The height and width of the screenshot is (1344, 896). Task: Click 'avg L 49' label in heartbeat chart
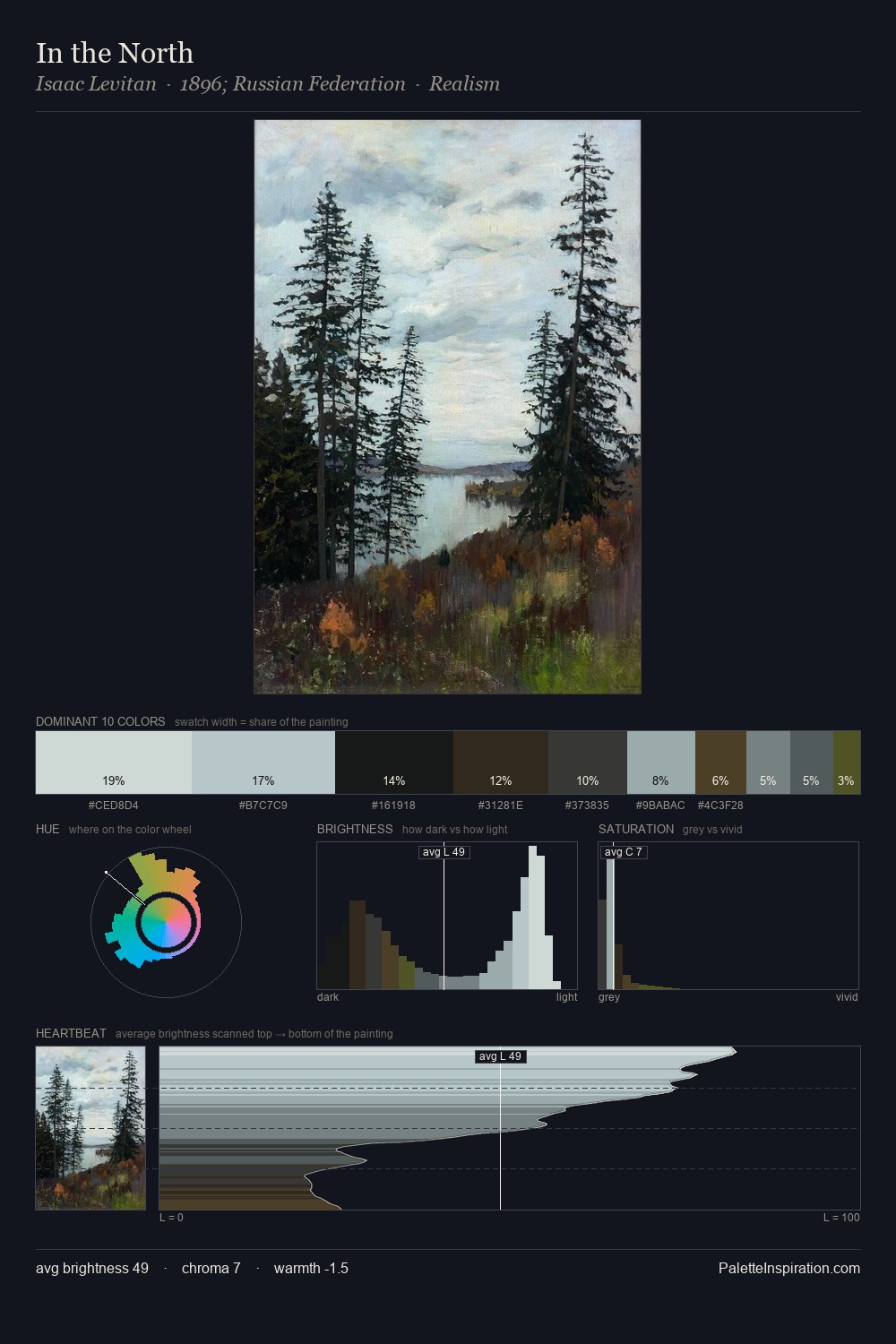tap(500, 1056)
